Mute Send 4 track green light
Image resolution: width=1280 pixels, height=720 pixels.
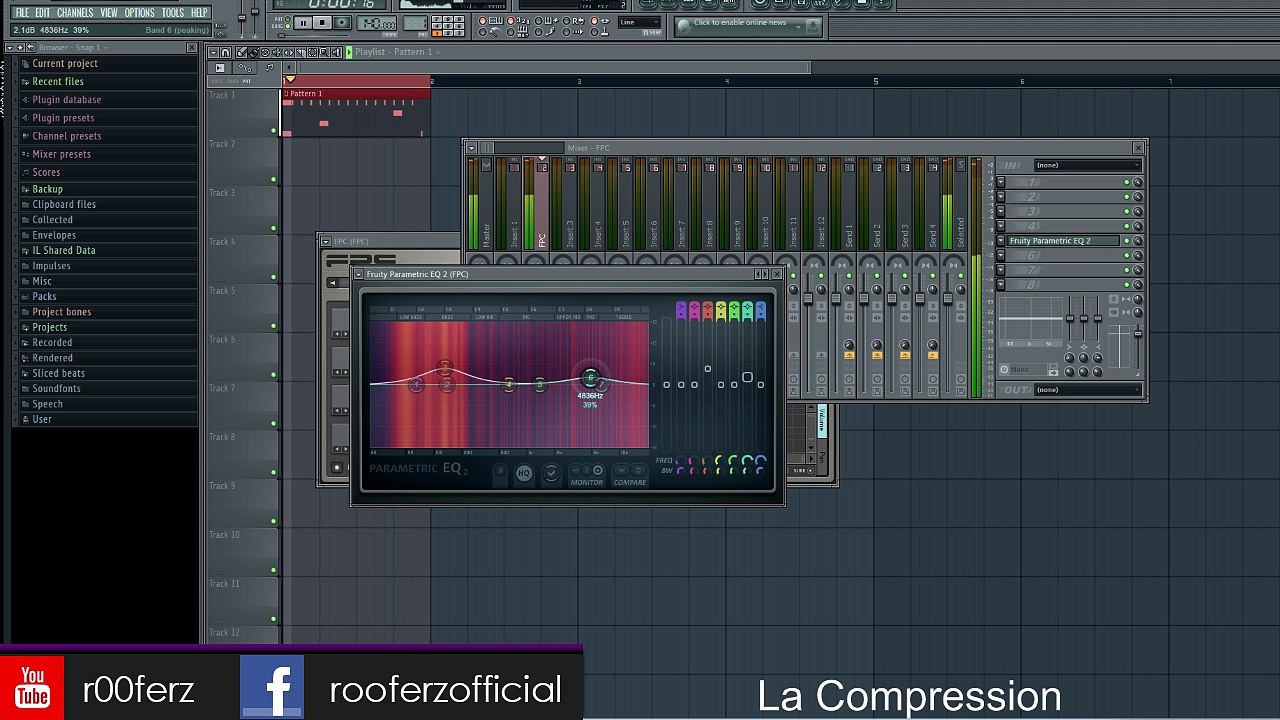pos(933,276)
